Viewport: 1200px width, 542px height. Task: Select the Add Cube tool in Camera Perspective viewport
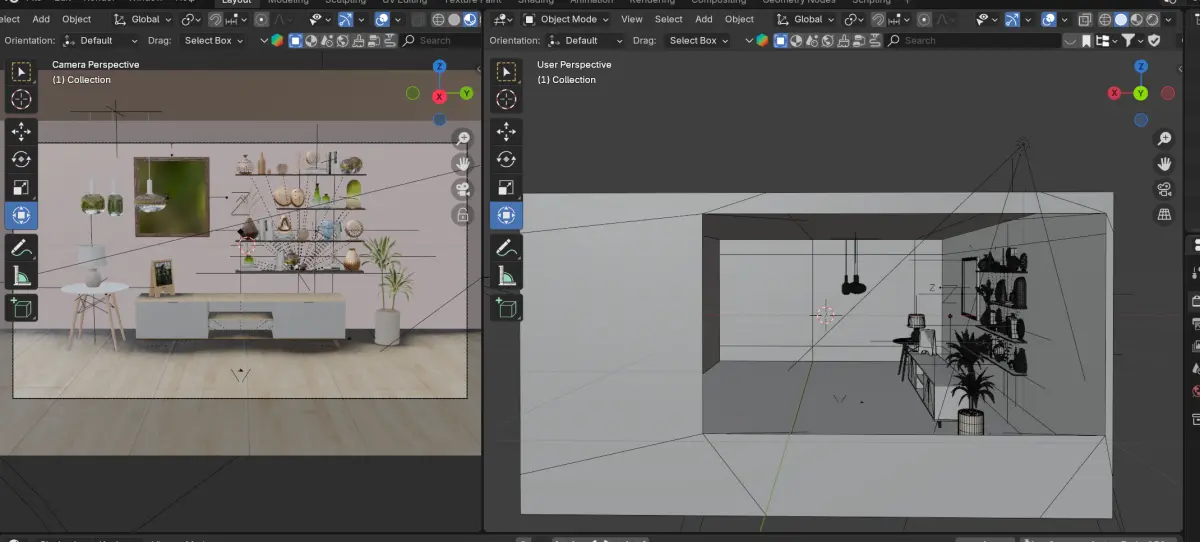(x=21, y=307)
